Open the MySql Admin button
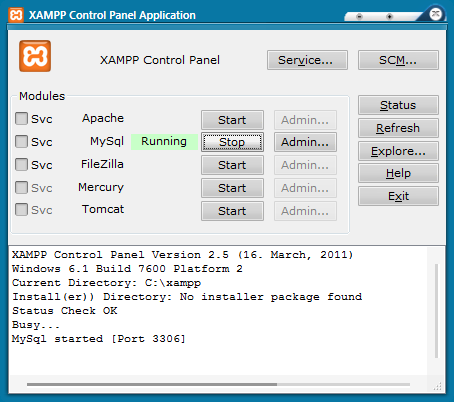 click(x=305, y=142)
